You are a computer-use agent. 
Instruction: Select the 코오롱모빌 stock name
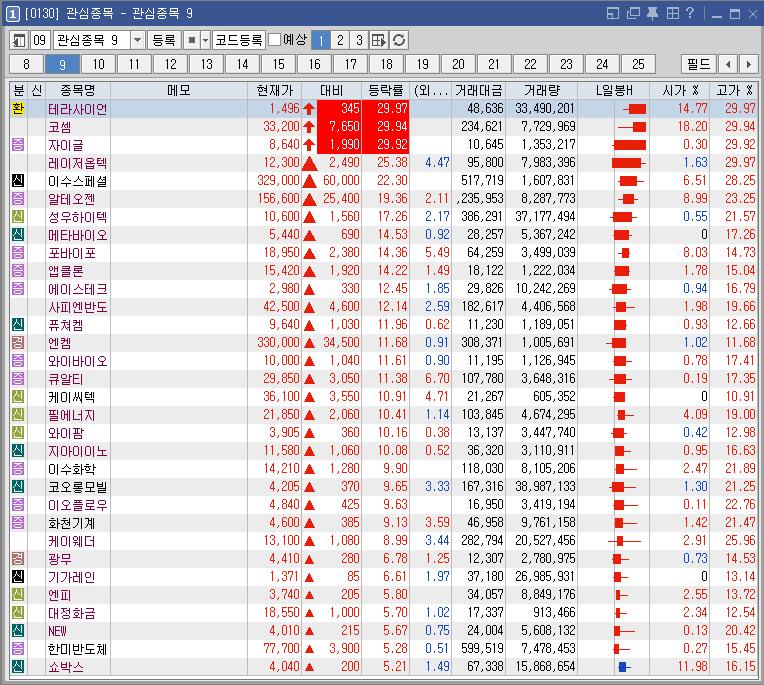point(77,487)
